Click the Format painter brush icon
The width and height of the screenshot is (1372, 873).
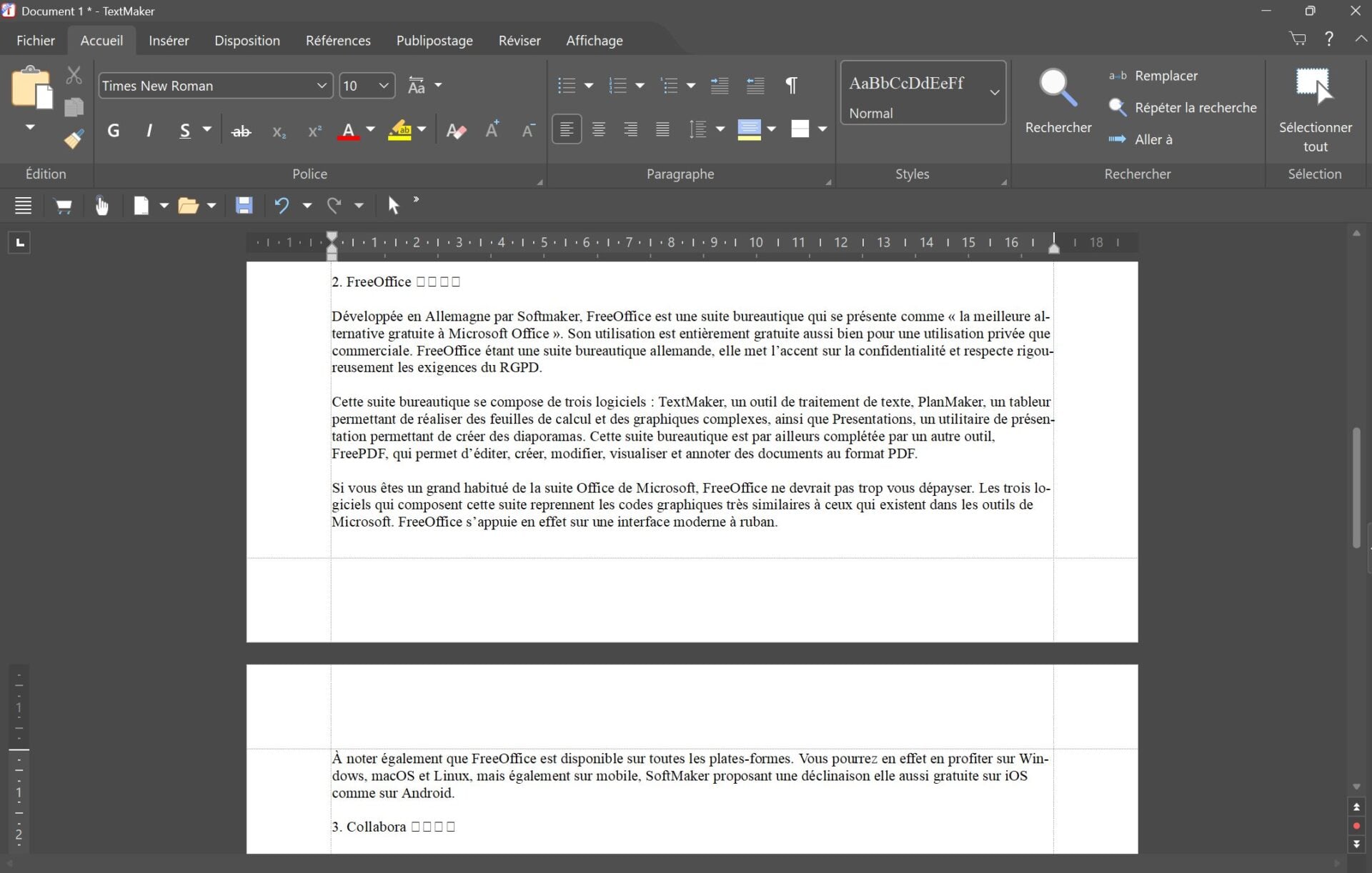tap(74, 139)
